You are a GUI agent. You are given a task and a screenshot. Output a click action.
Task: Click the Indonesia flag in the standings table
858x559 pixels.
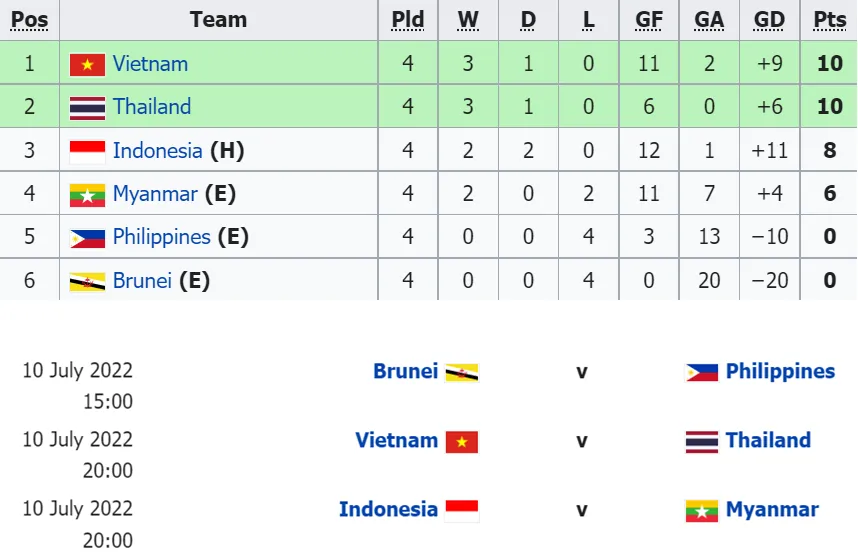[x=87, y=151]
